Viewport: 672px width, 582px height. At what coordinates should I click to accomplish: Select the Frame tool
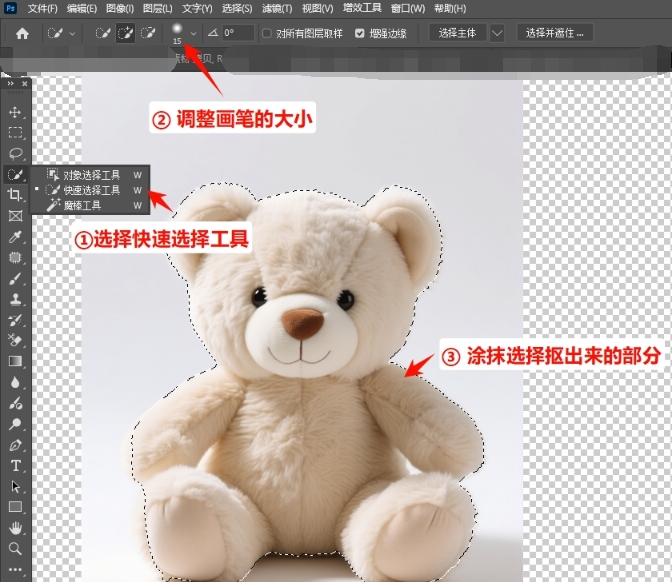click(15, 216)
